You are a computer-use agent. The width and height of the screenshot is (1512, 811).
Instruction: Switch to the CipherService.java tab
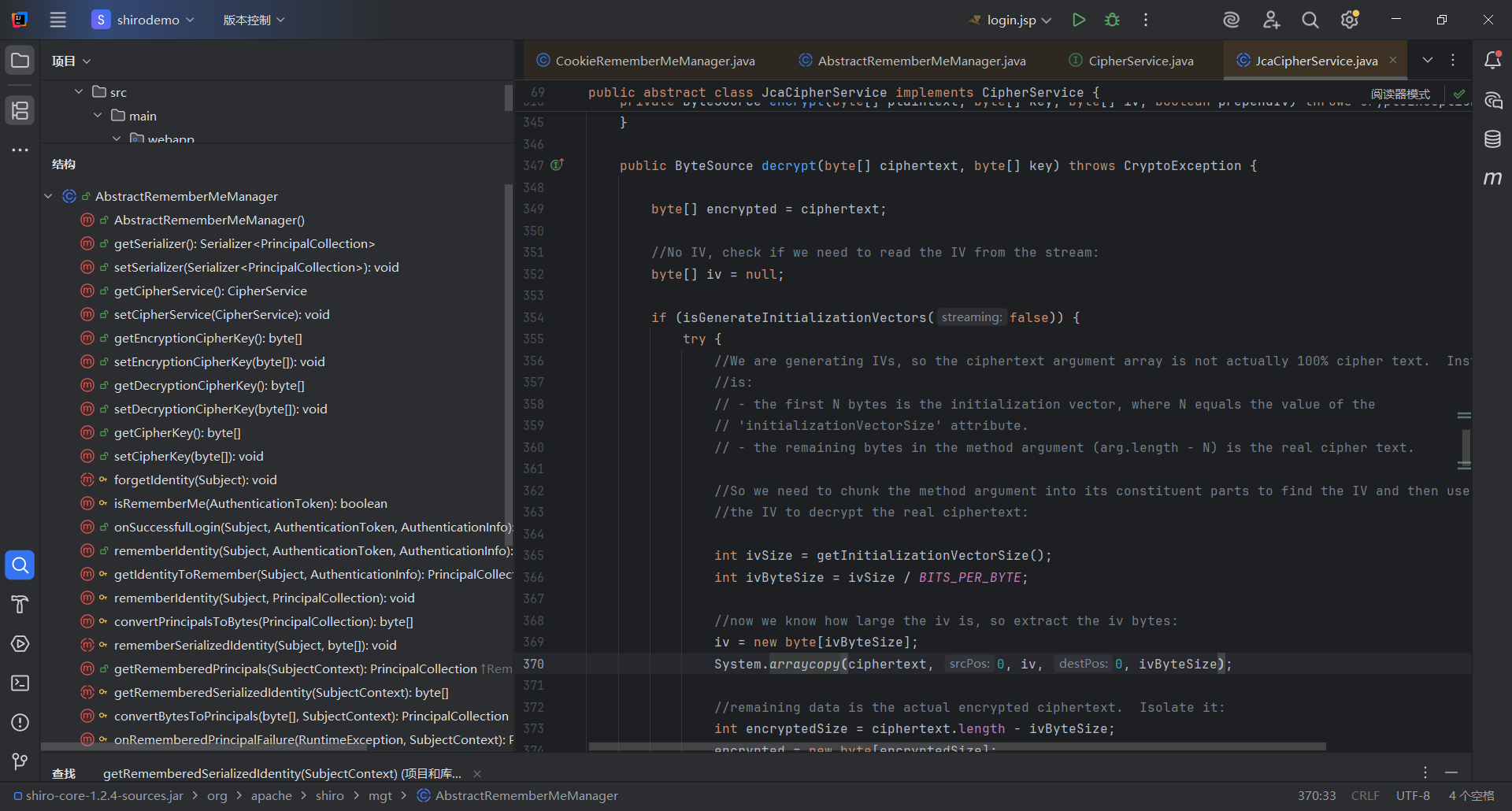(x=1140, y=61)
